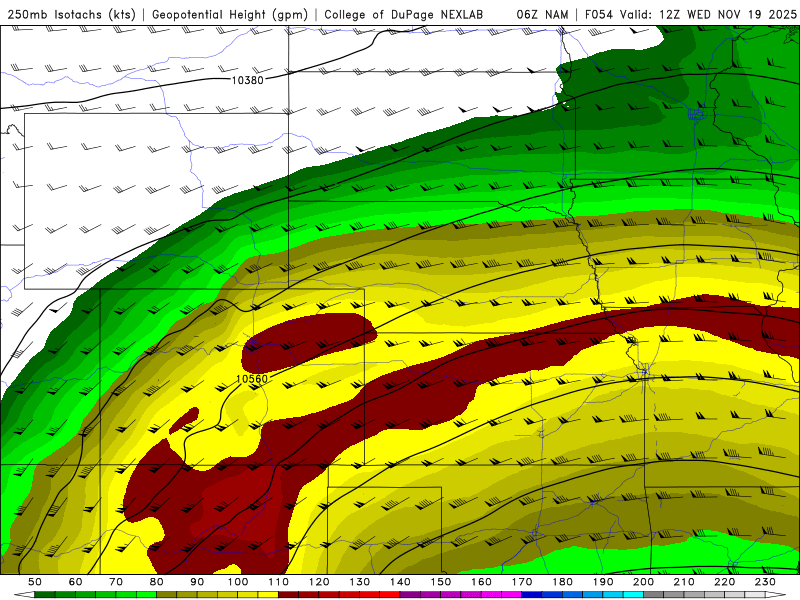Select the "06Z NAM" model run label
The height and width of the screenshot is (600, 800).
tap(542, 14)
